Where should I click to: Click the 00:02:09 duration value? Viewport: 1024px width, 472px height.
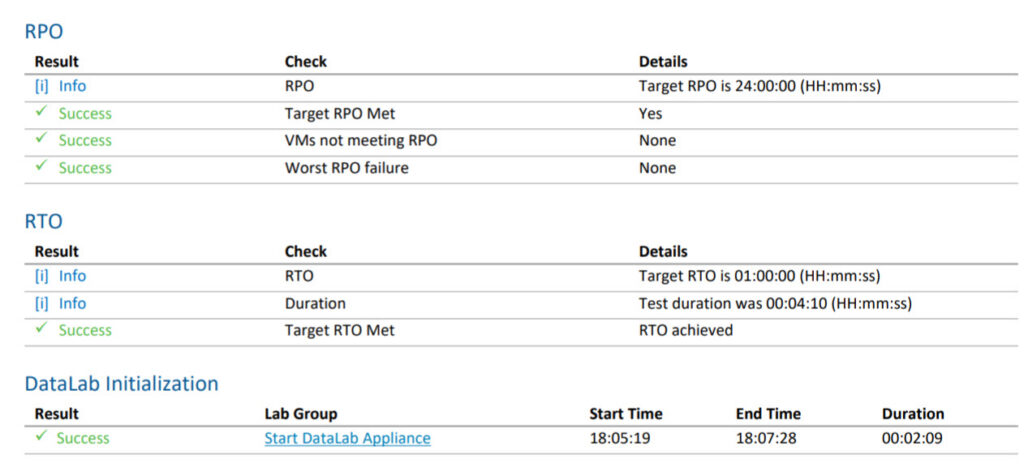[912, 438]
